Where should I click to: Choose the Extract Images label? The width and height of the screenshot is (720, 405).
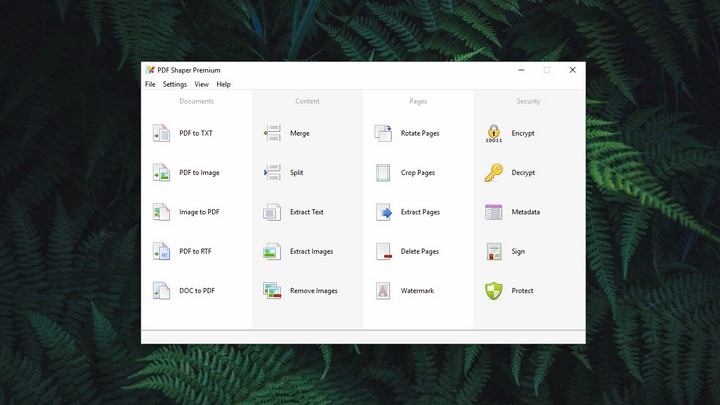pyautogui.click(x=311, y=252)
